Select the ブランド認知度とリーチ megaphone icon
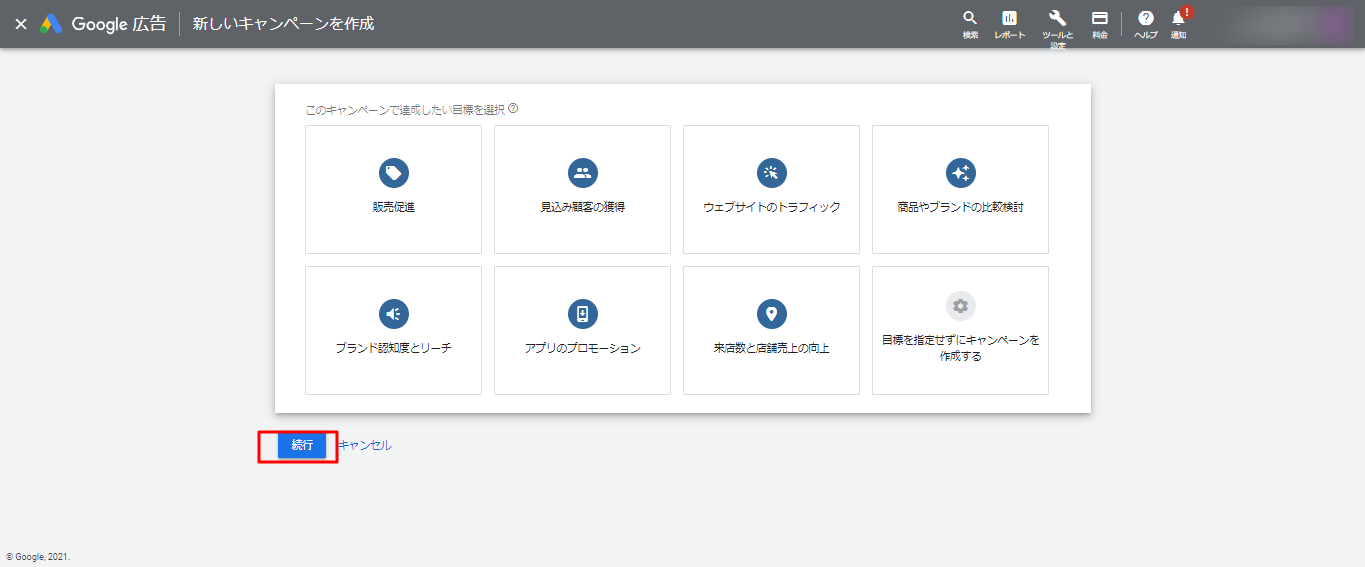The image size is (1365, 567). [393, 314]
